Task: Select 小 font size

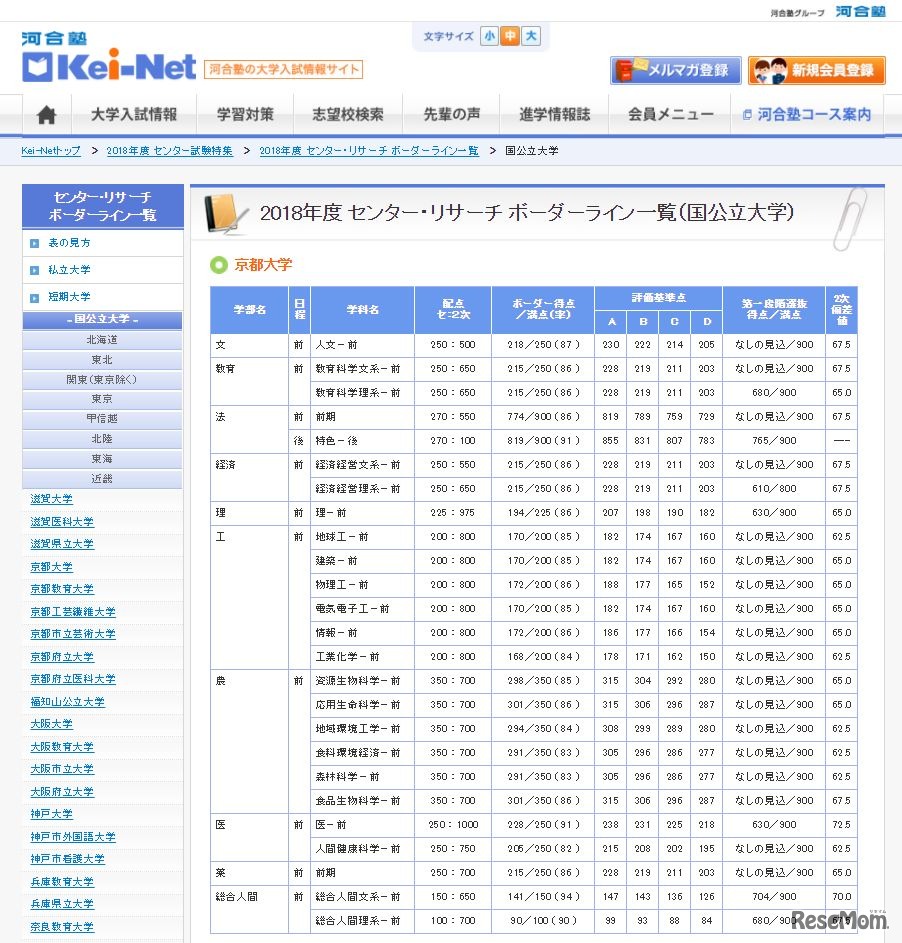Action: pos(490,35)
